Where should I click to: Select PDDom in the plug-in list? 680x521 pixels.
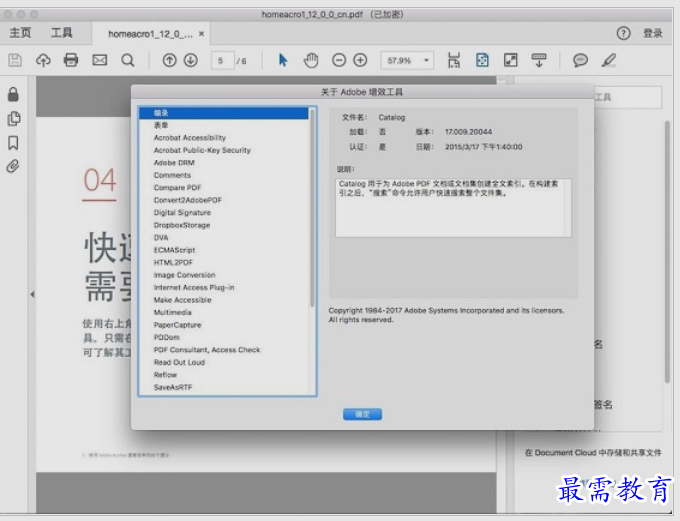point(224,338)
